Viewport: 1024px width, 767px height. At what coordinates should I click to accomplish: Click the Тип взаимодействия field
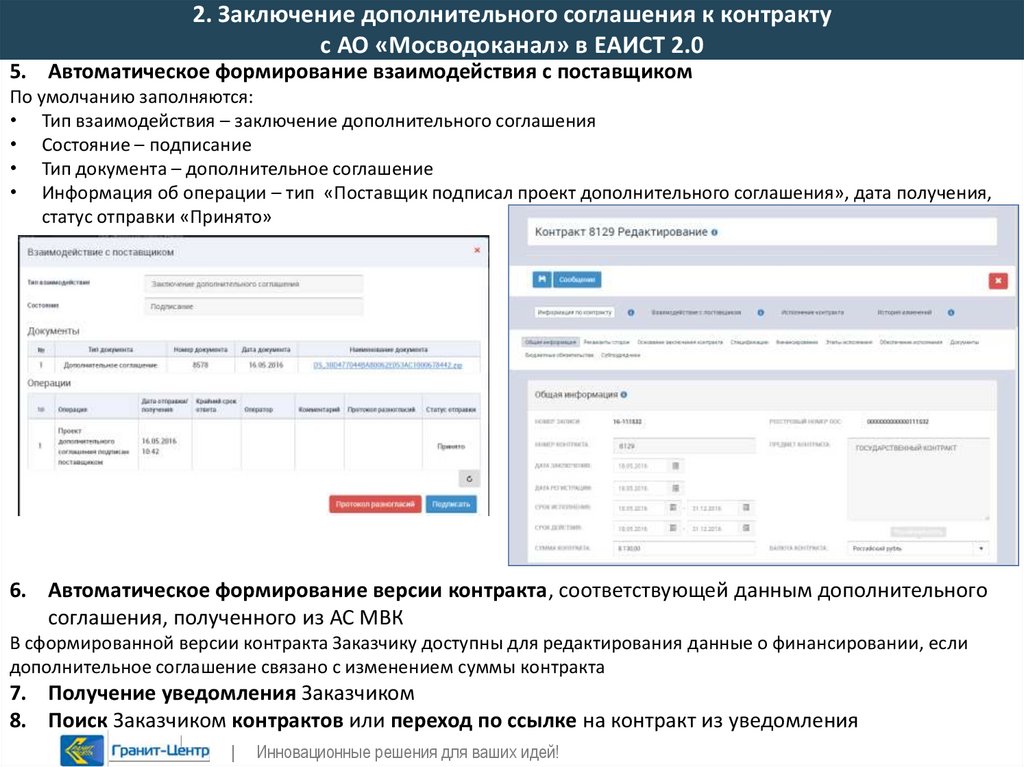tap(253, 284)
